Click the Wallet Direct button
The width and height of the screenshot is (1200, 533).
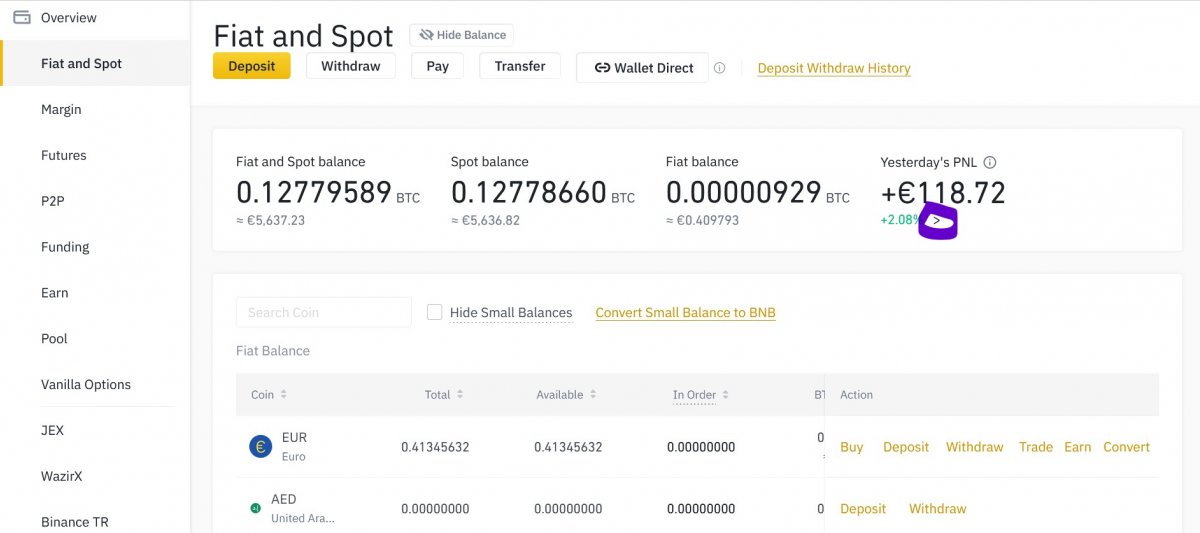[642, 68]
